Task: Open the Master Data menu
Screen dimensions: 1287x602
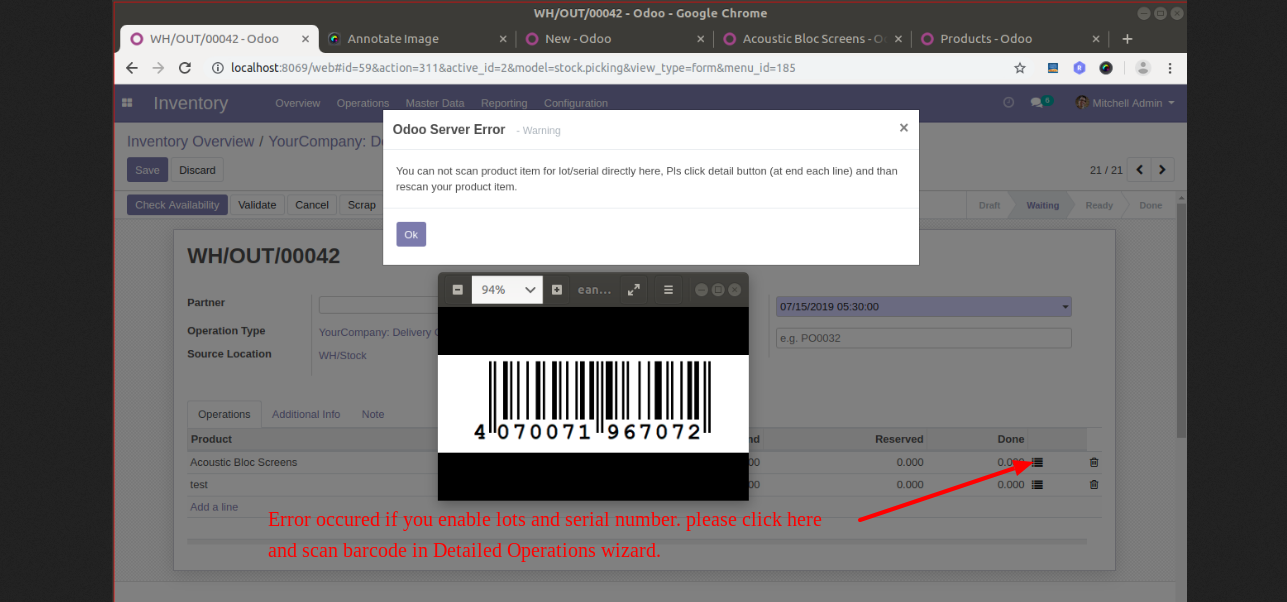Action: pyautogui.click(x=435, y=103)
